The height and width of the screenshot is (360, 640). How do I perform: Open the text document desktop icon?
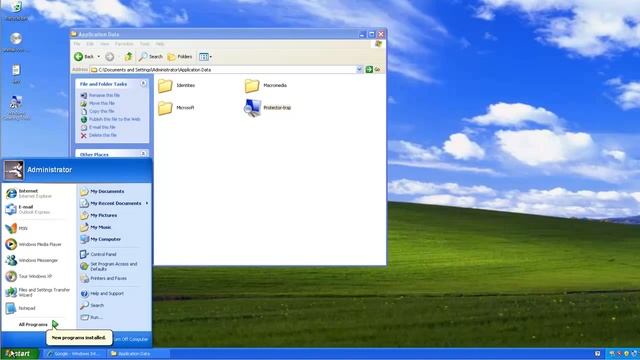[16, 74]
